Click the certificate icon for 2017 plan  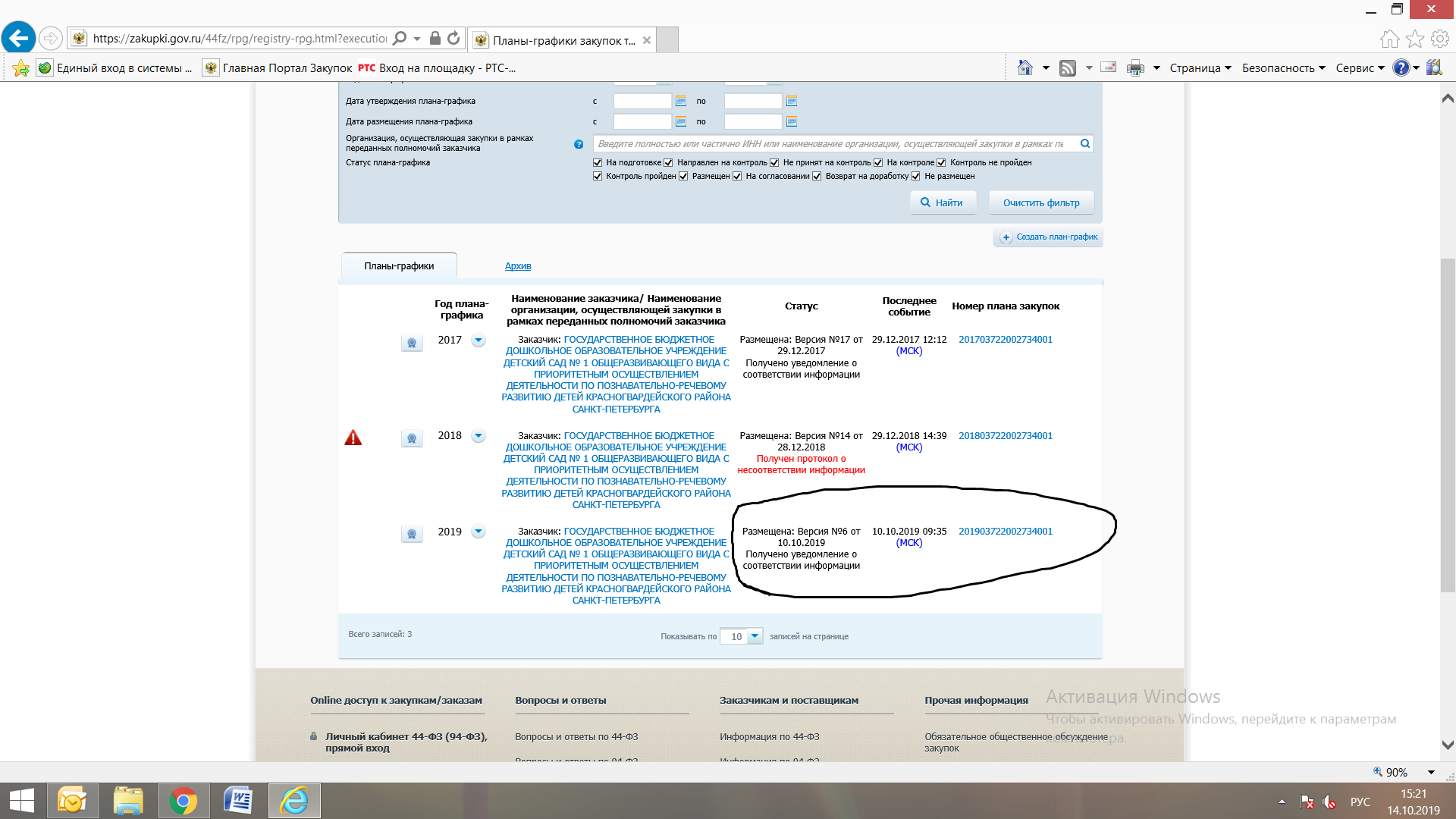(412, 343)
